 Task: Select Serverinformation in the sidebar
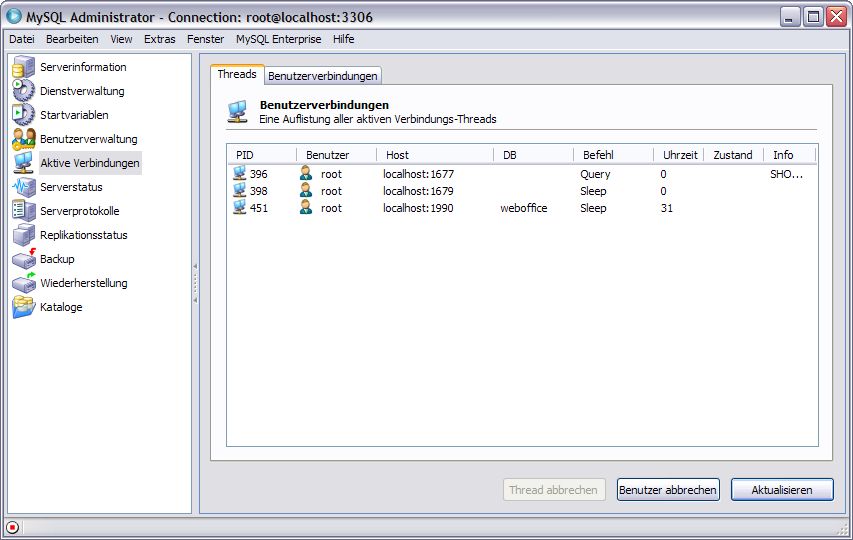83,67
